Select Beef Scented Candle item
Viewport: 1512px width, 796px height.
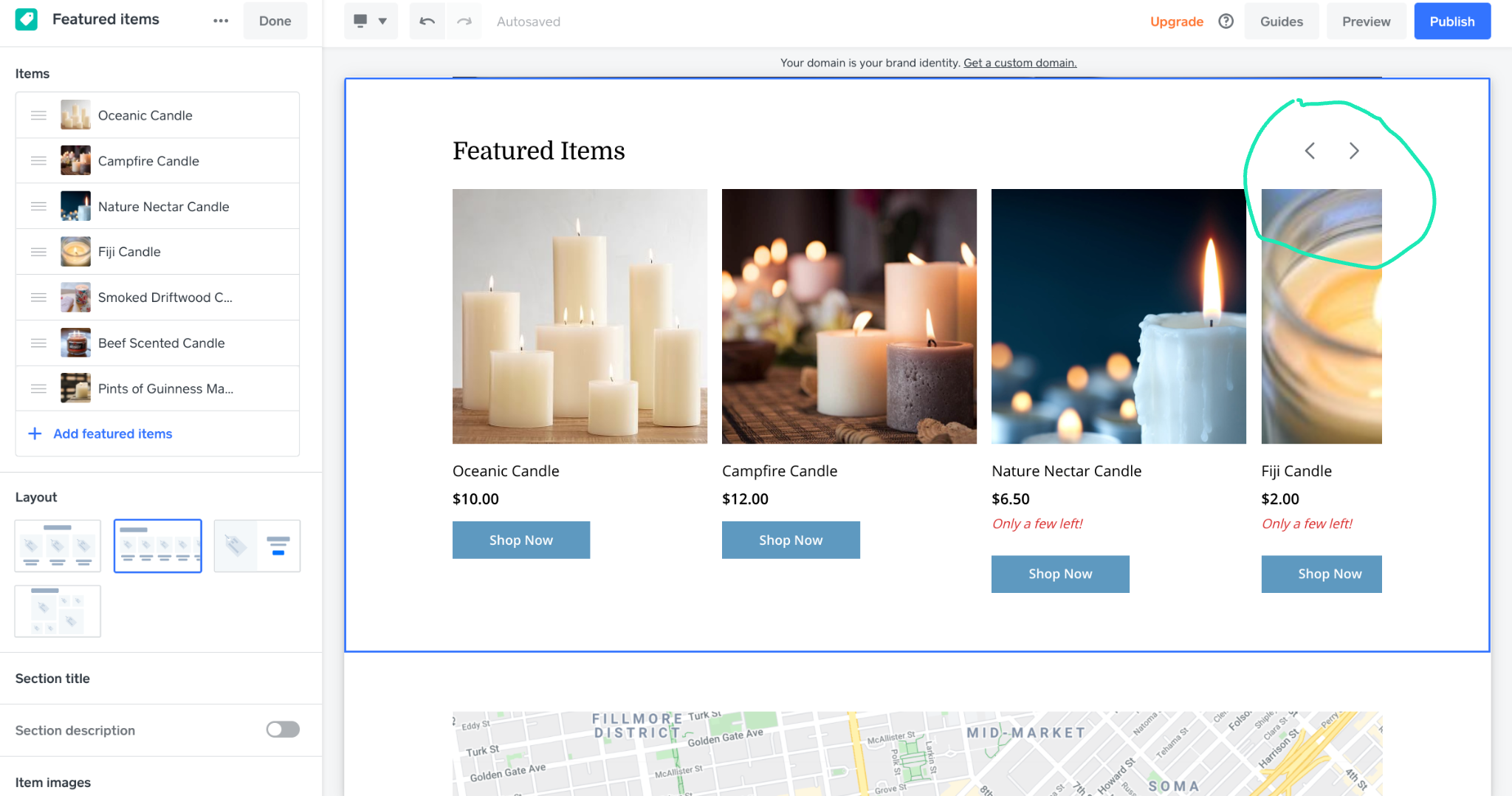click(161, 343)
